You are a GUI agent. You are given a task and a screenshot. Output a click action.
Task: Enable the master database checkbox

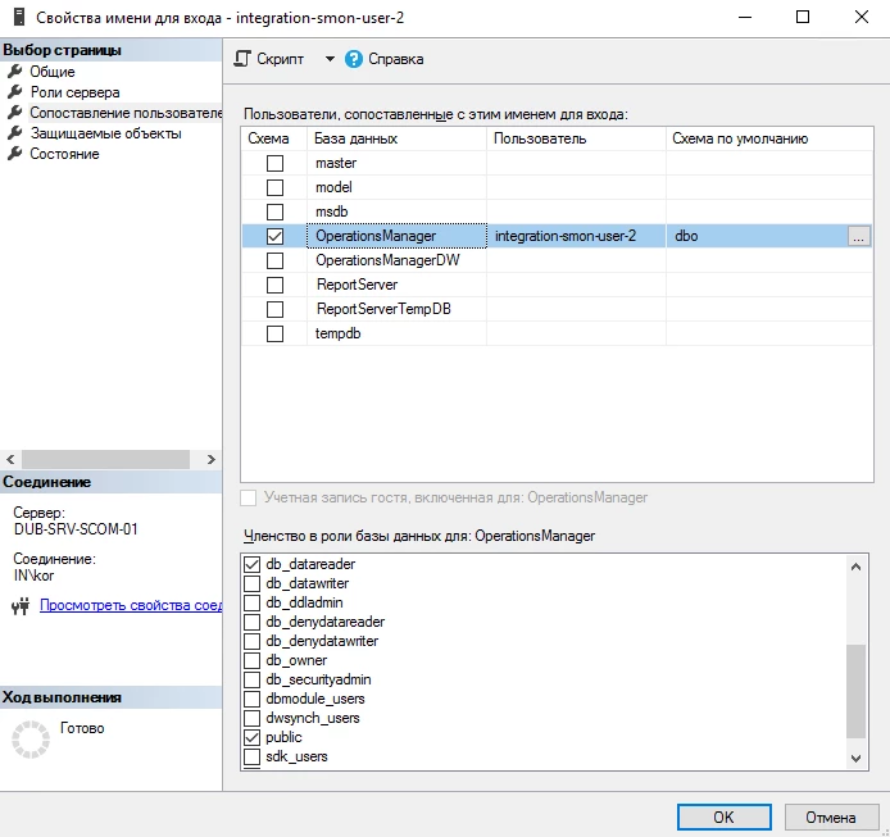tap(275, 163)
